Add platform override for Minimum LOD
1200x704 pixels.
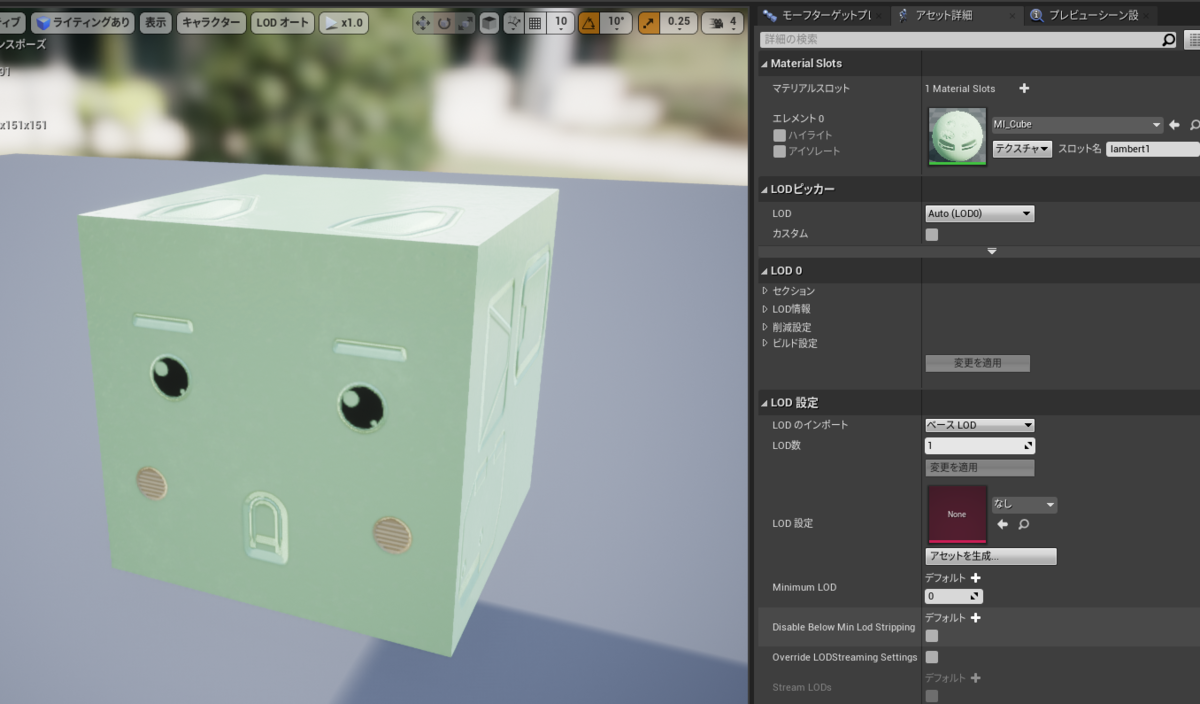(x=975, y=578)
